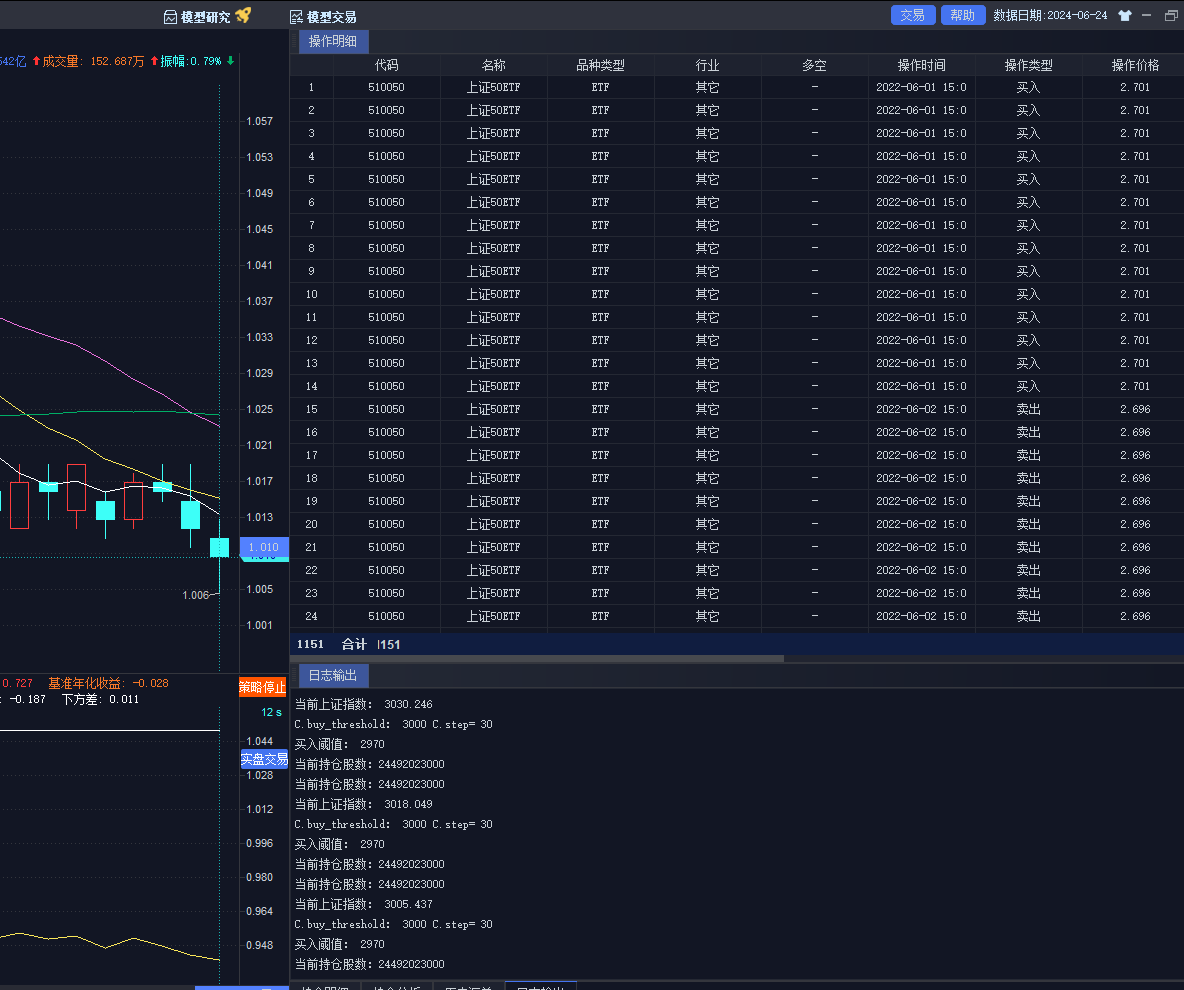Select row number 18
Viewport: 1184px width, 990px height.
tap(311, 478)
